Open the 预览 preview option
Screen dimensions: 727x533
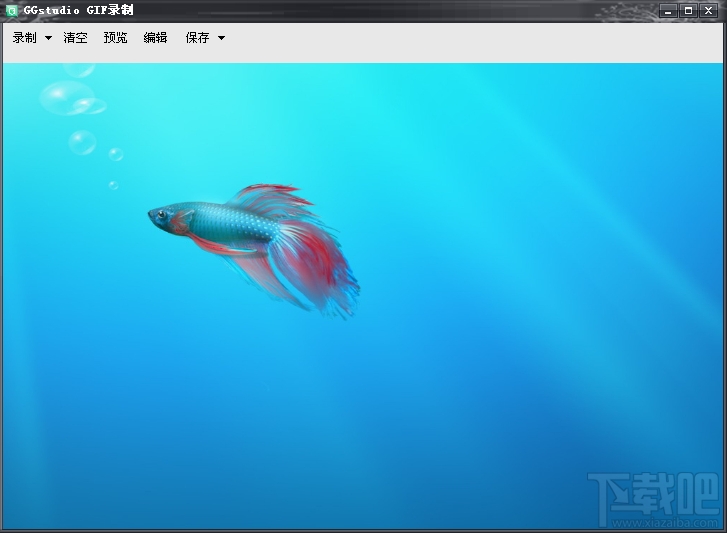[x=115, y=38]
